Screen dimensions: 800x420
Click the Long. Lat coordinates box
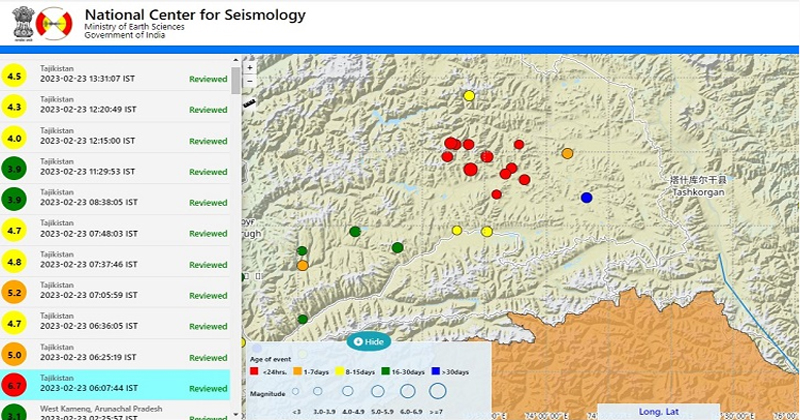point(659,411)
